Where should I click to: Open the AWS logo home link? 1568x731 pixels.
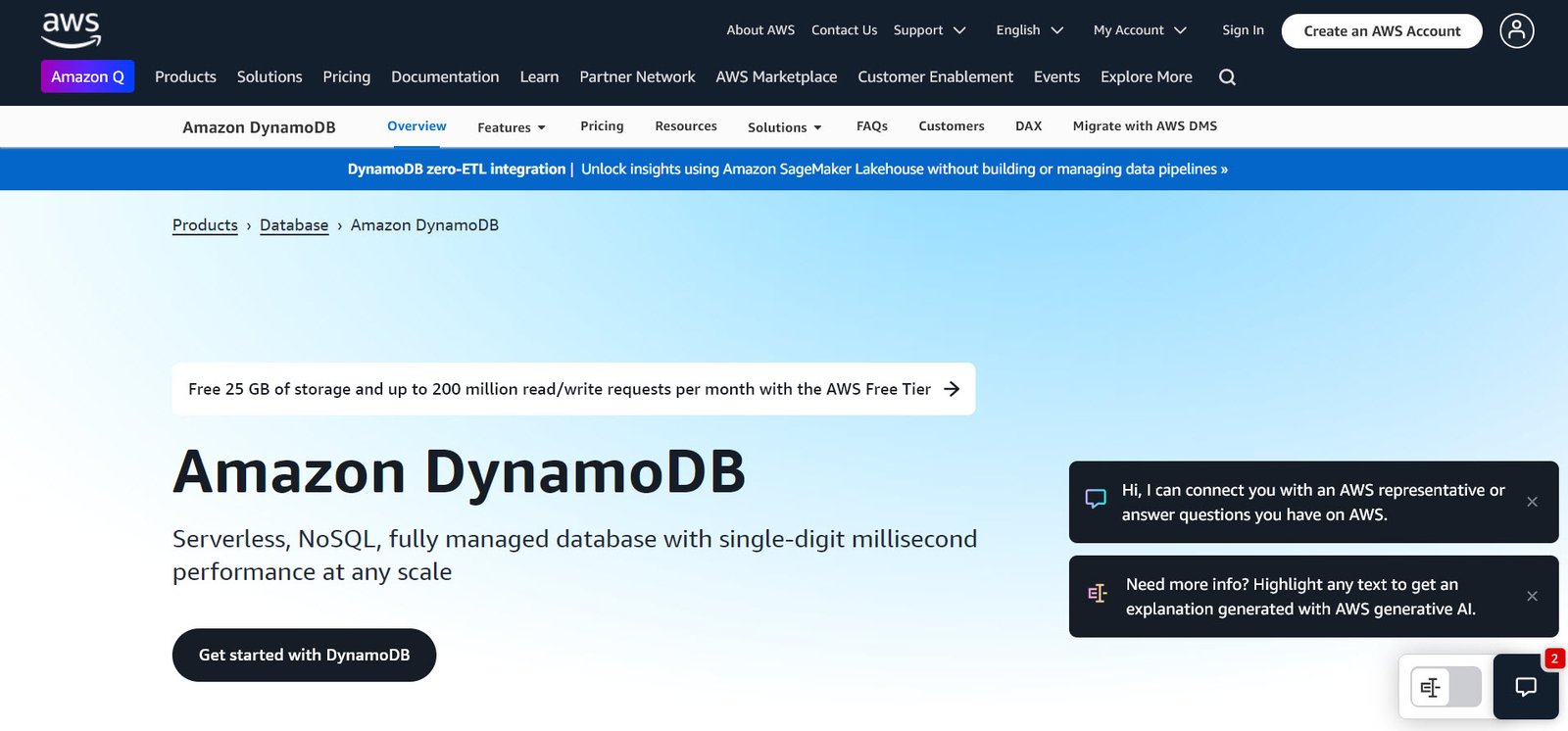[71, 30]
